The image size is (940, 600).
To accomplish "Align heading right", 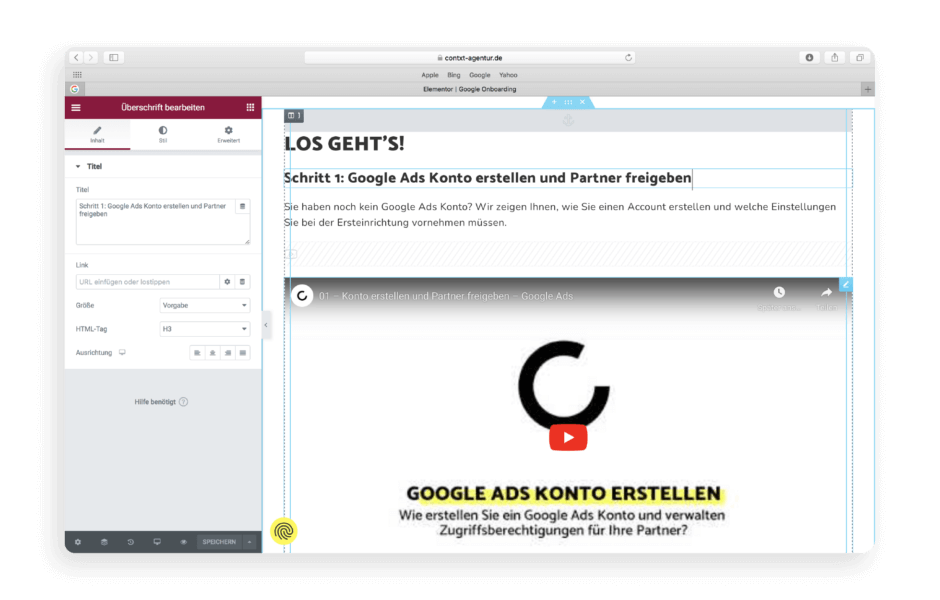I will pyautogui.click(x=228, y=353).
